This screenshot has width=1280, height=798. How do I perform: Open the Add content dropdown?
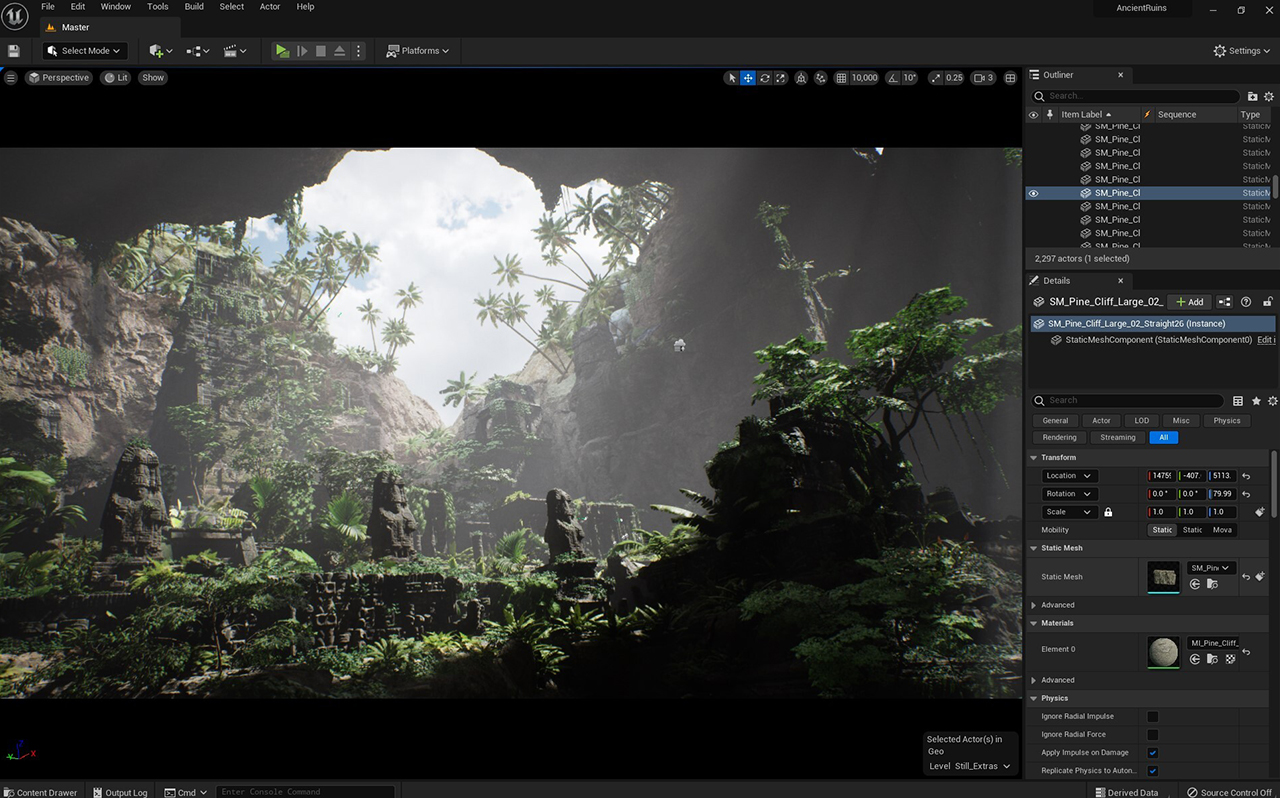click(x=160, y=51)
